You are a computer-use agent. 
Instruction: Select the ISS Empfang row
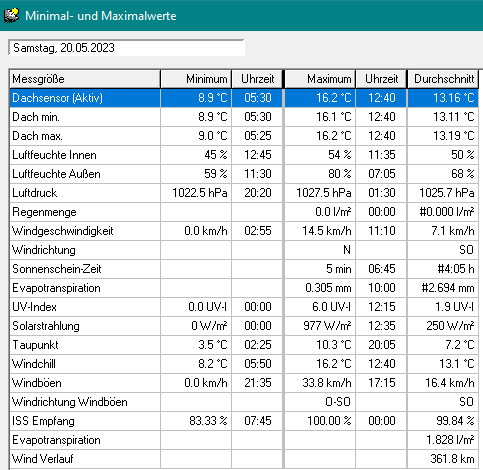[x=244, y=421]
